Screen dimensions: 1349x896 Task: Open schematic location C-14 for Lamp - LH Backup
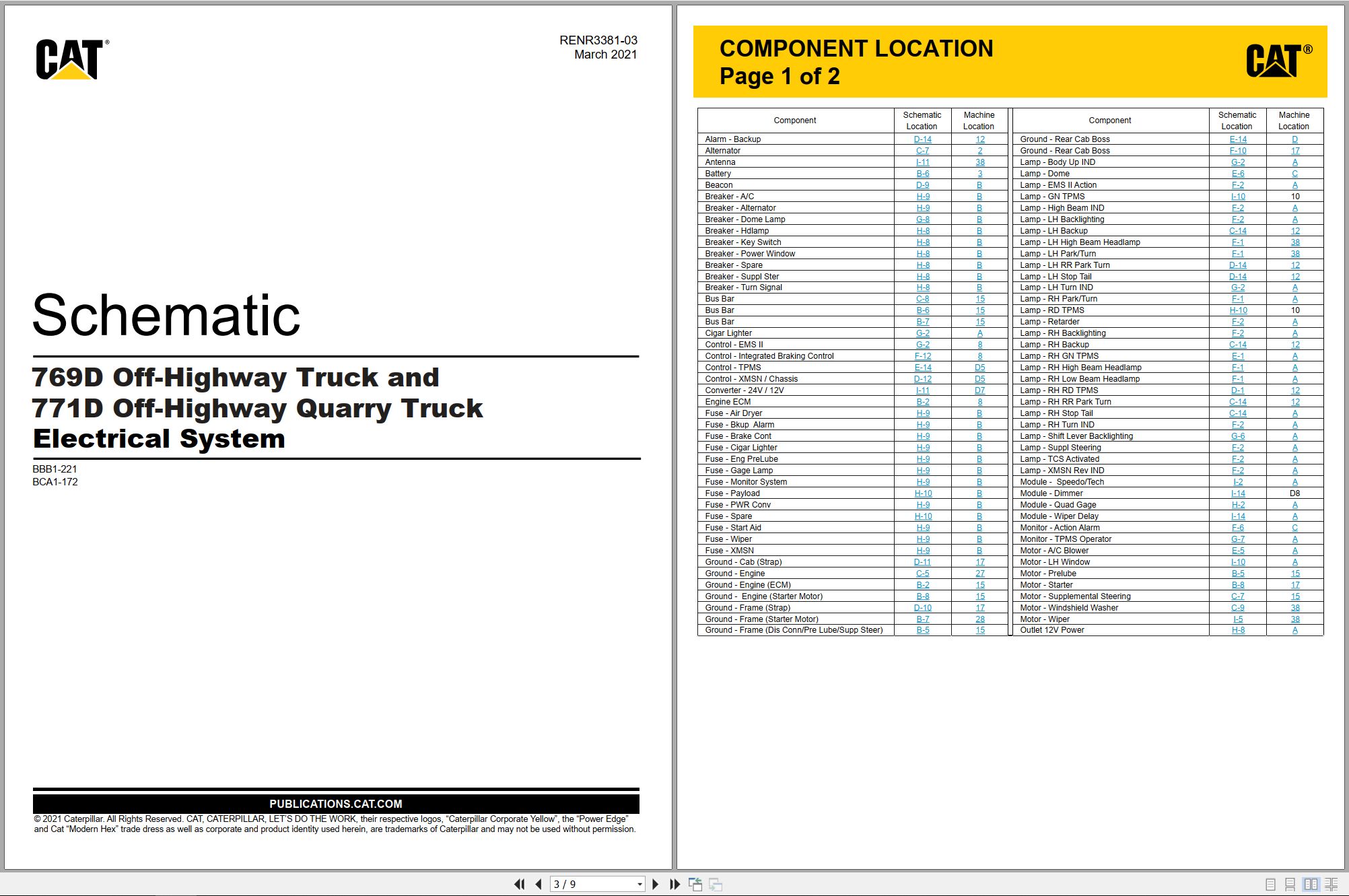1237,231
